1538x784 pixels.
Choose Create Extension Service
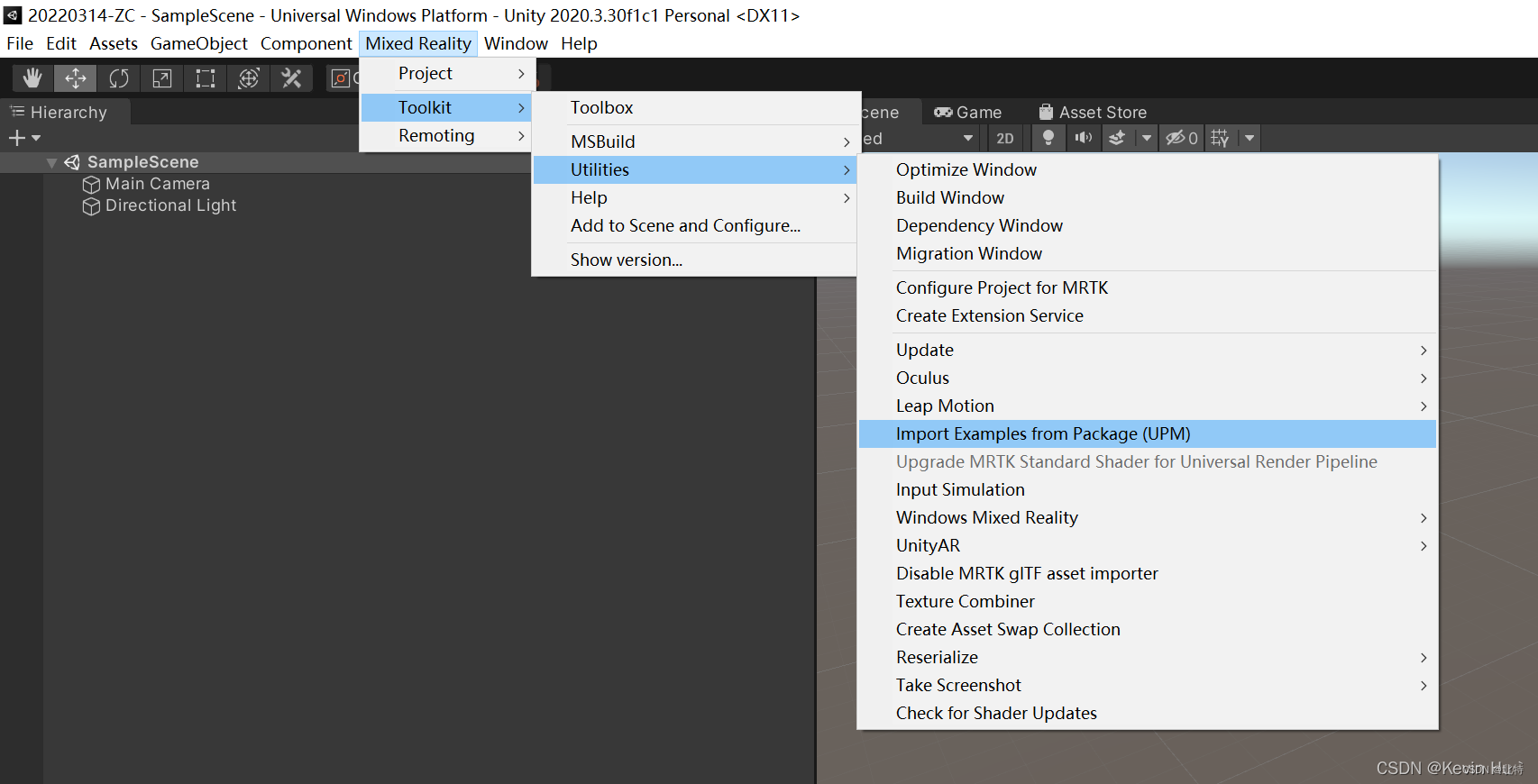tap(1148, 315)
